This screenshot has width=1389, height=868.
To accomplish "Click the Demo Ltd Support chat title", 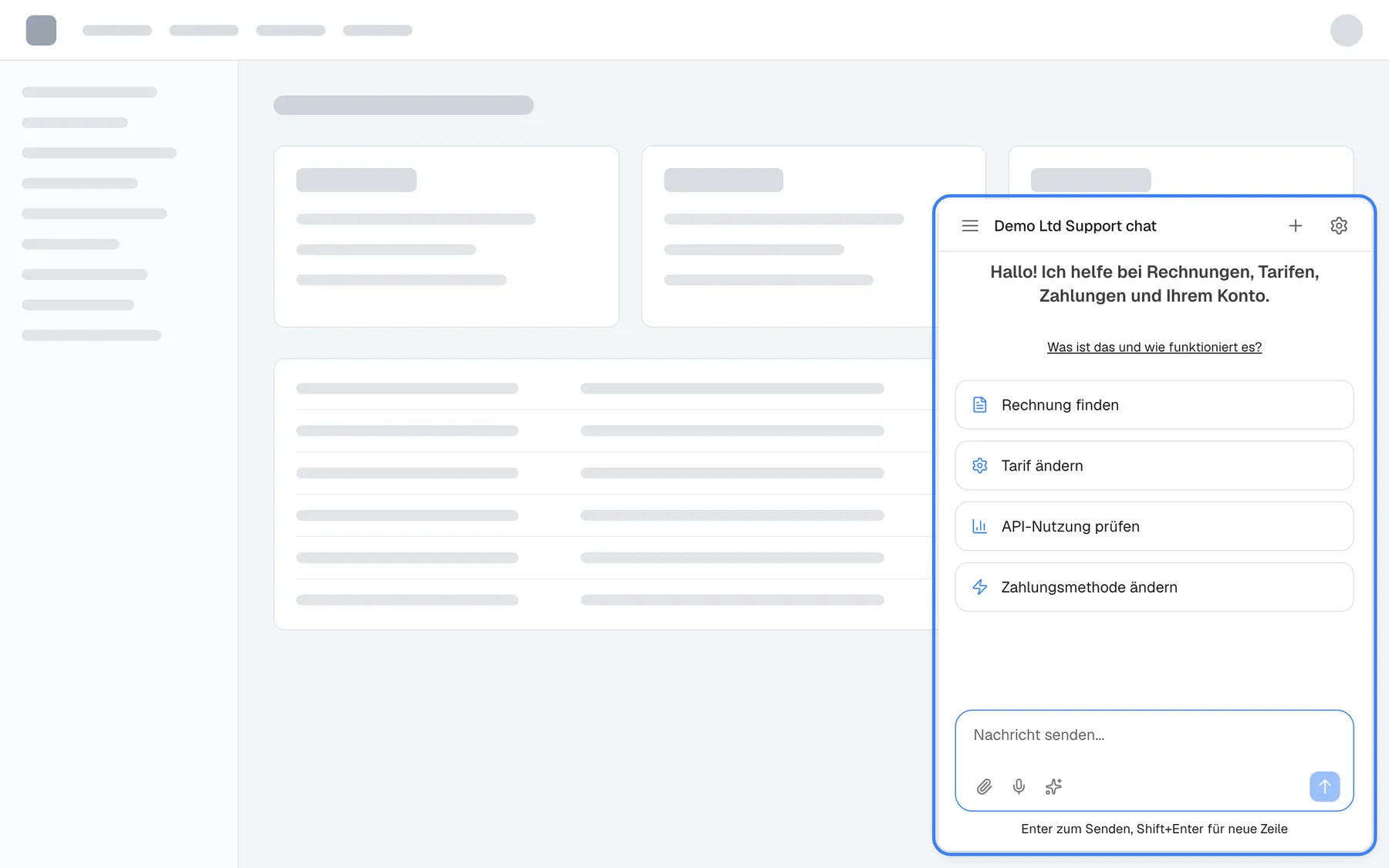I will click(1075, 226).
